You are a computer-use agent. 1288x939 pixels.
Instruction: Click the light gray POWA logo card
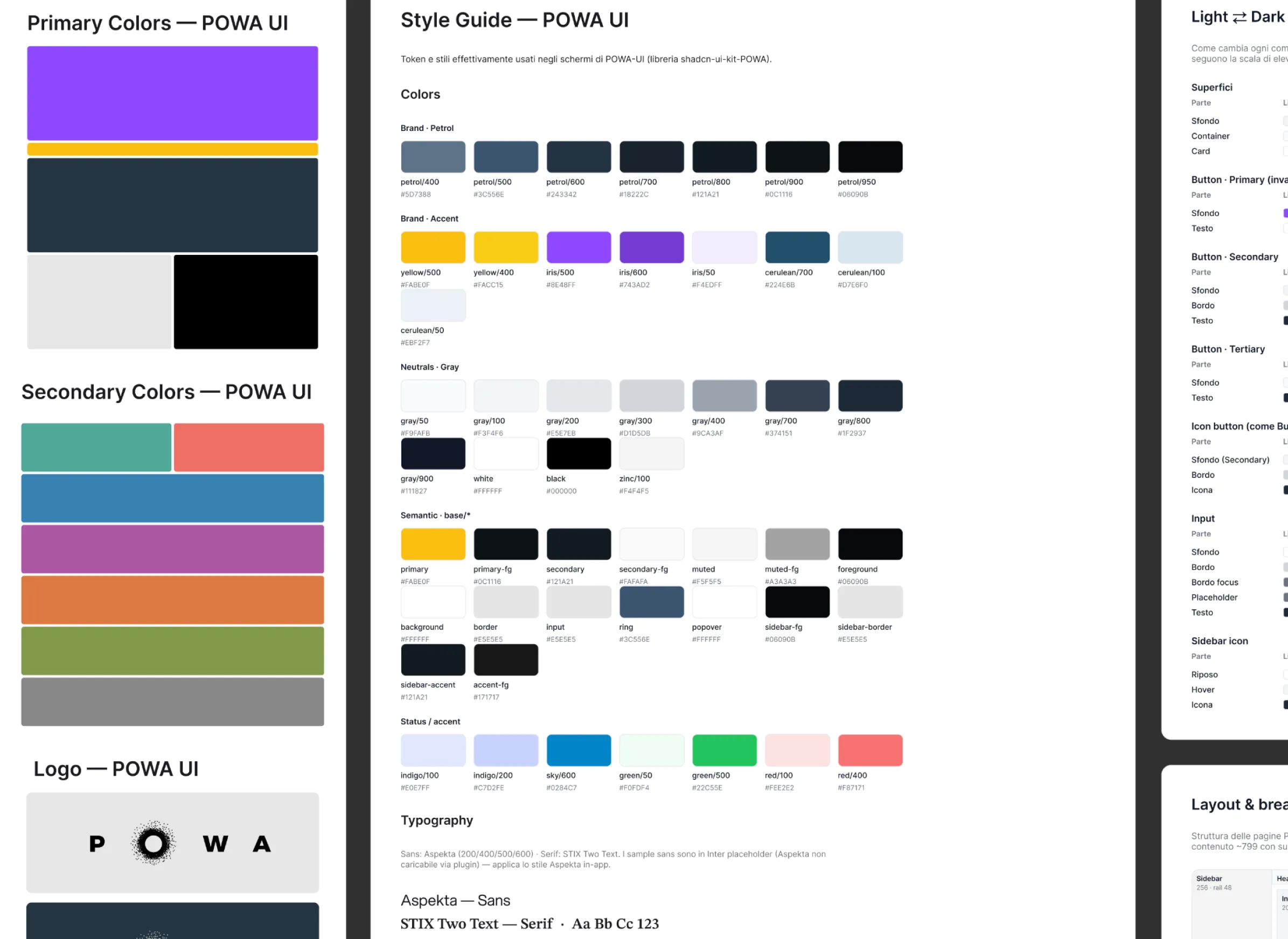pos(172,843)
